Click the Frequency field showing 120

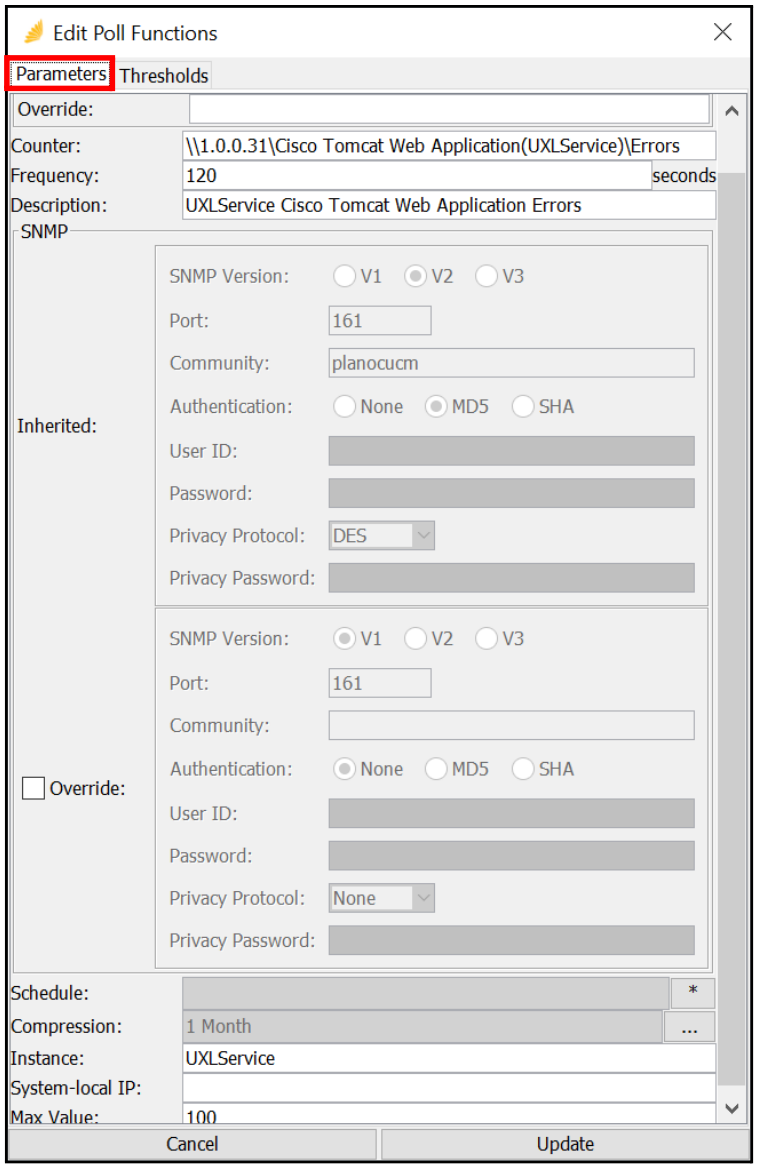(x=417, y=175)
